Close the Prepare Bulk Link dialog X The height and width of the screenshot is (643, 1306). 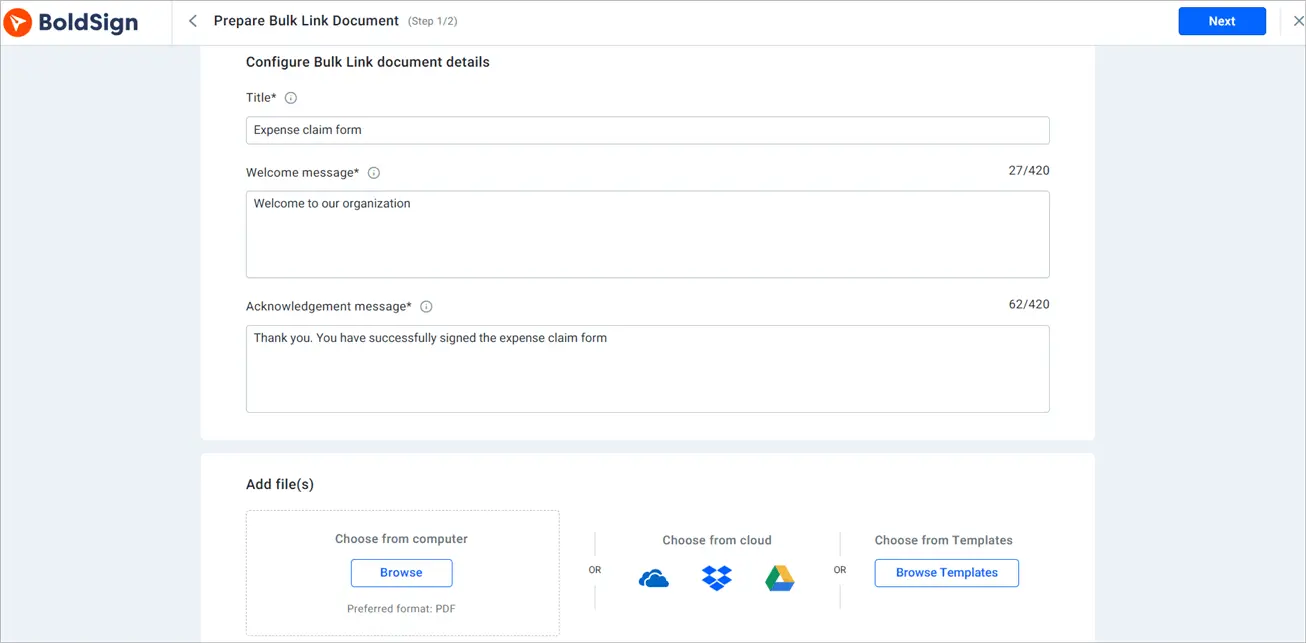click(x=1299, y=21)
